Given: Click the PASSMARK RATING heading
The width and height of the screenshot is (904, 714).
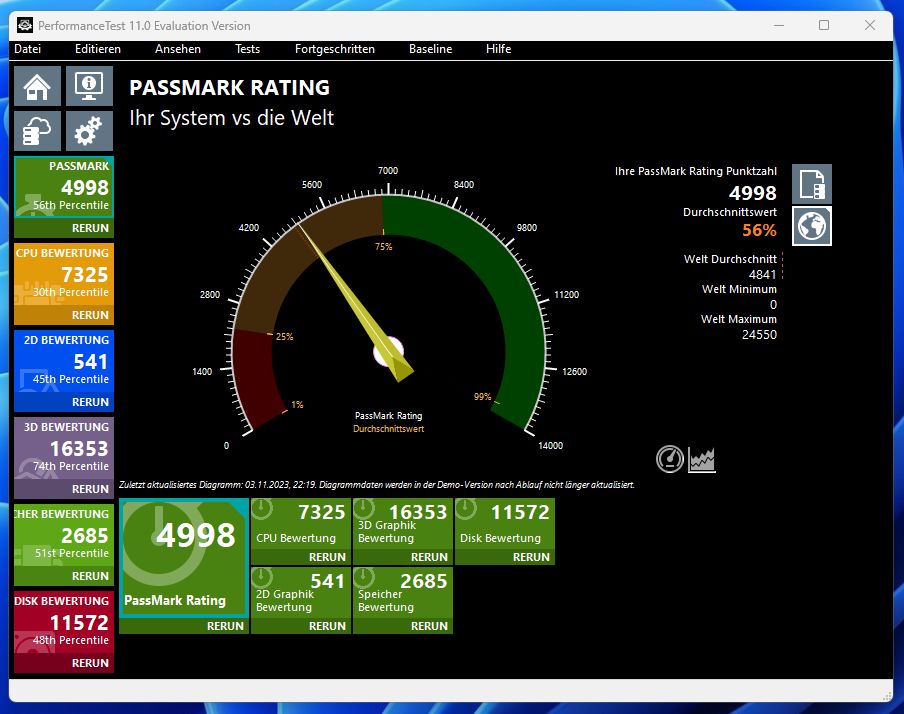Looking at the screenshot, I should coord(229,88).
